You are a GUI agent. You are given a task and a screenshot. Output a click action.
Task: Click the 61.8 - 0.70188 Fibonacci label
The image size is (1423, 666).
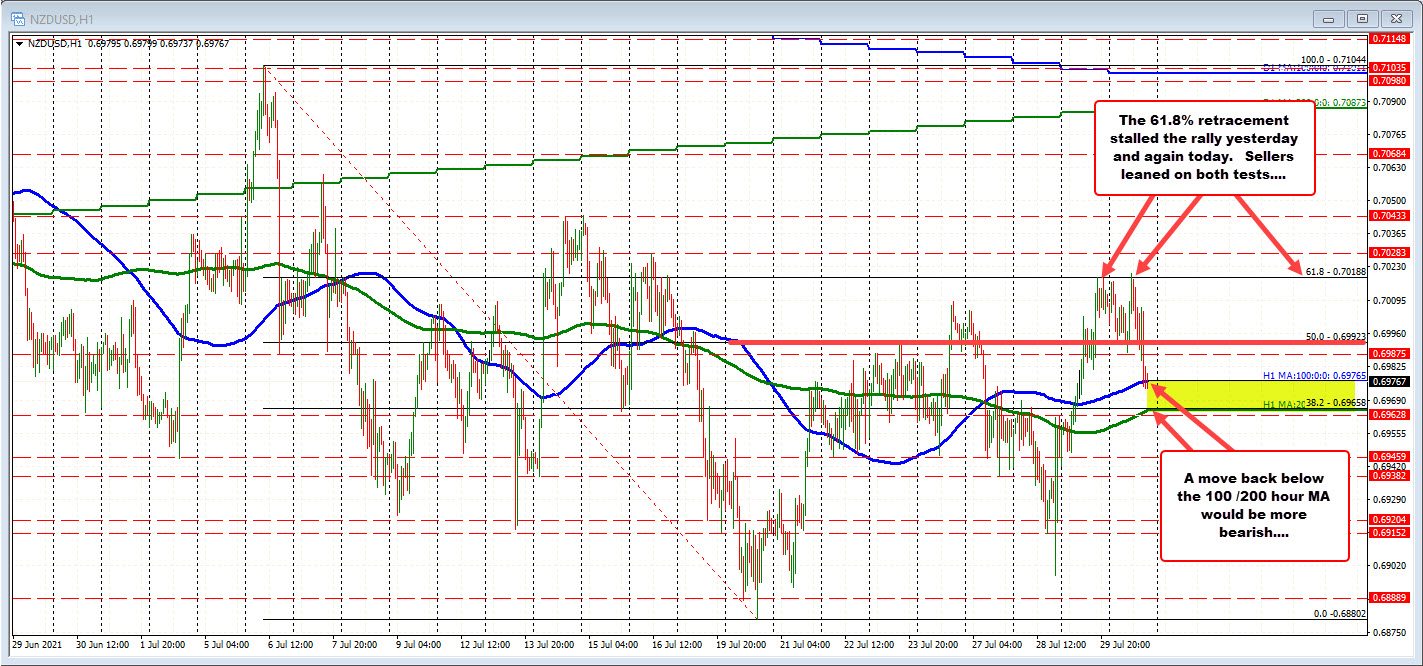pyautogui.click(x=1336, y=271)
